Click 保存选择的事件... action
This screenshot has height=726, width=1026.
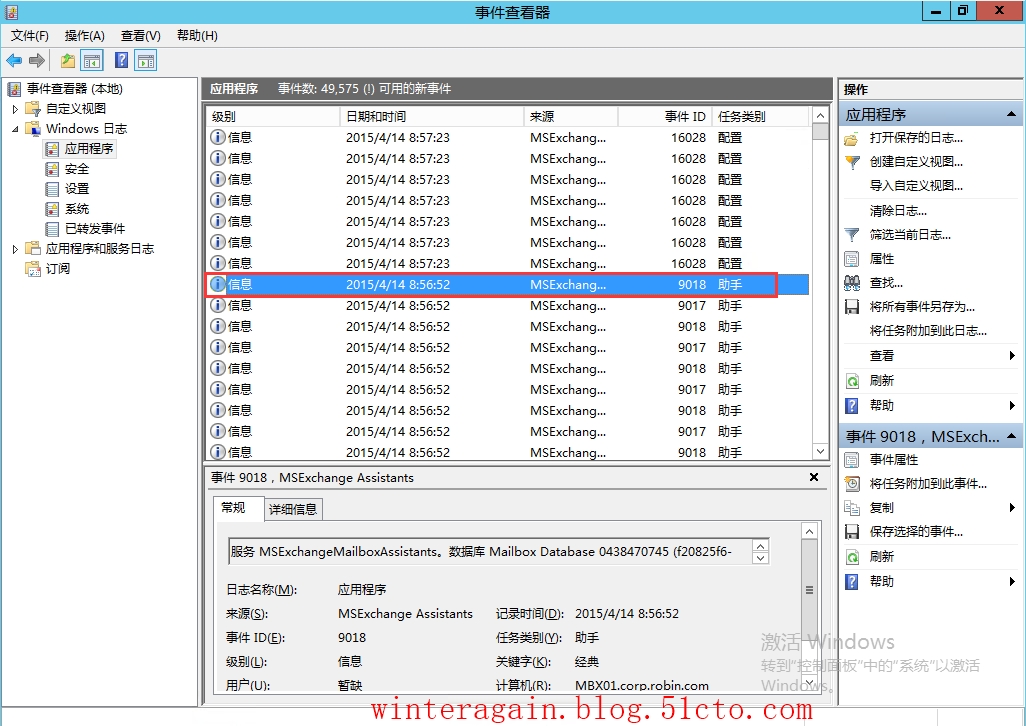point(915,532)
